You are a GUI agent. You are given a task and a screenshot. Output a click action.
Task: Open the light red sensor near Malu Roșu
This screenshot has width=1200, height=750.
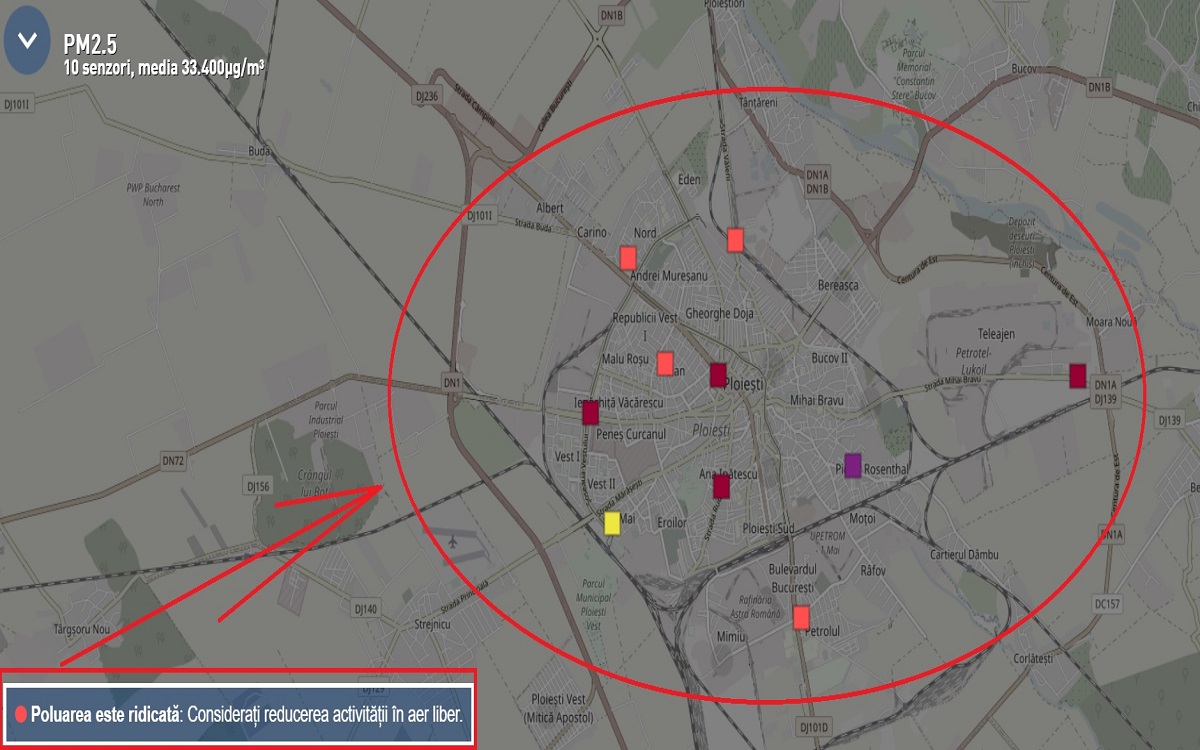click(665, 363)
